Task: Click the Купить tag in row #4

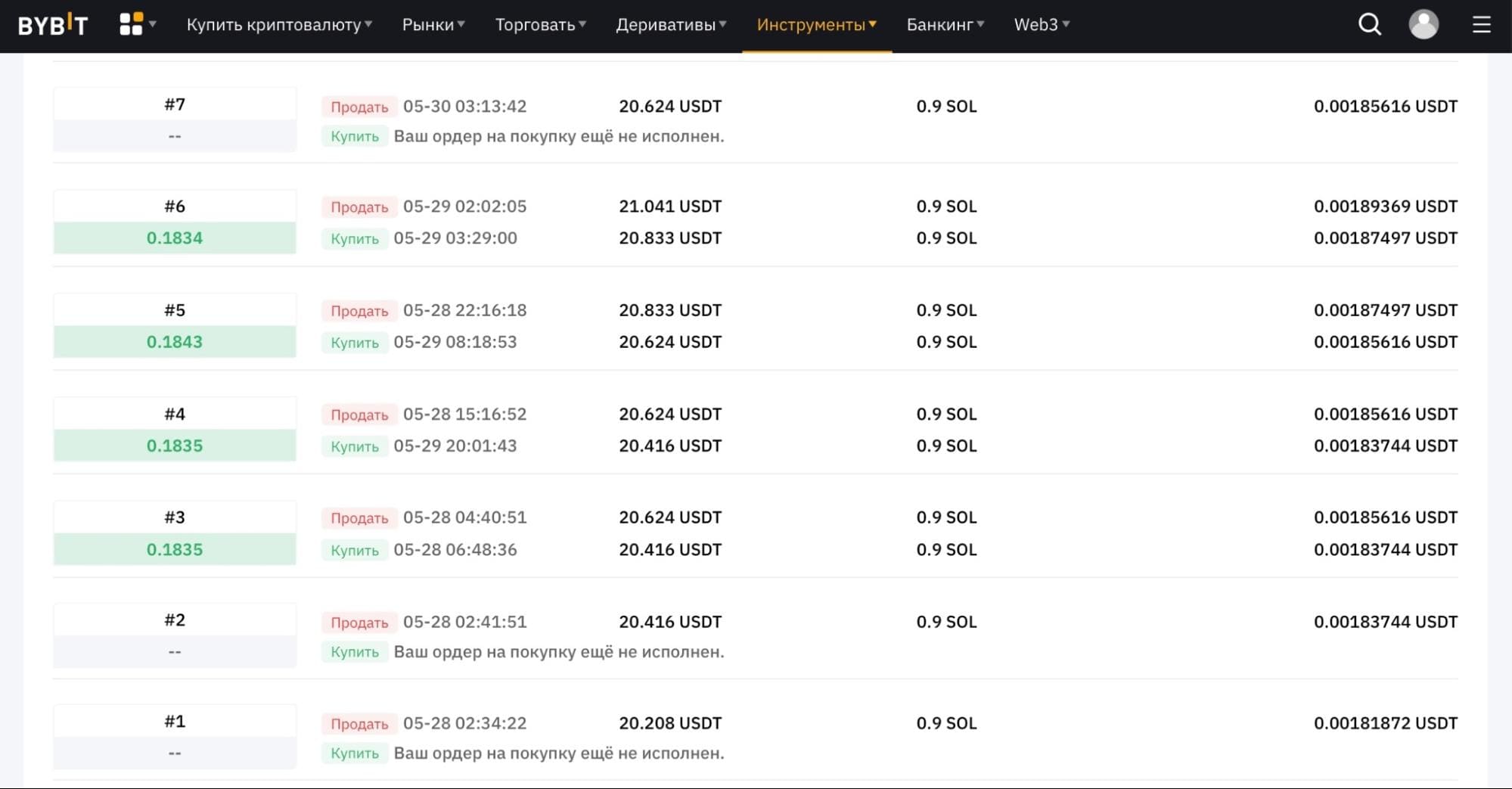Action: click(x=355, y=446)
